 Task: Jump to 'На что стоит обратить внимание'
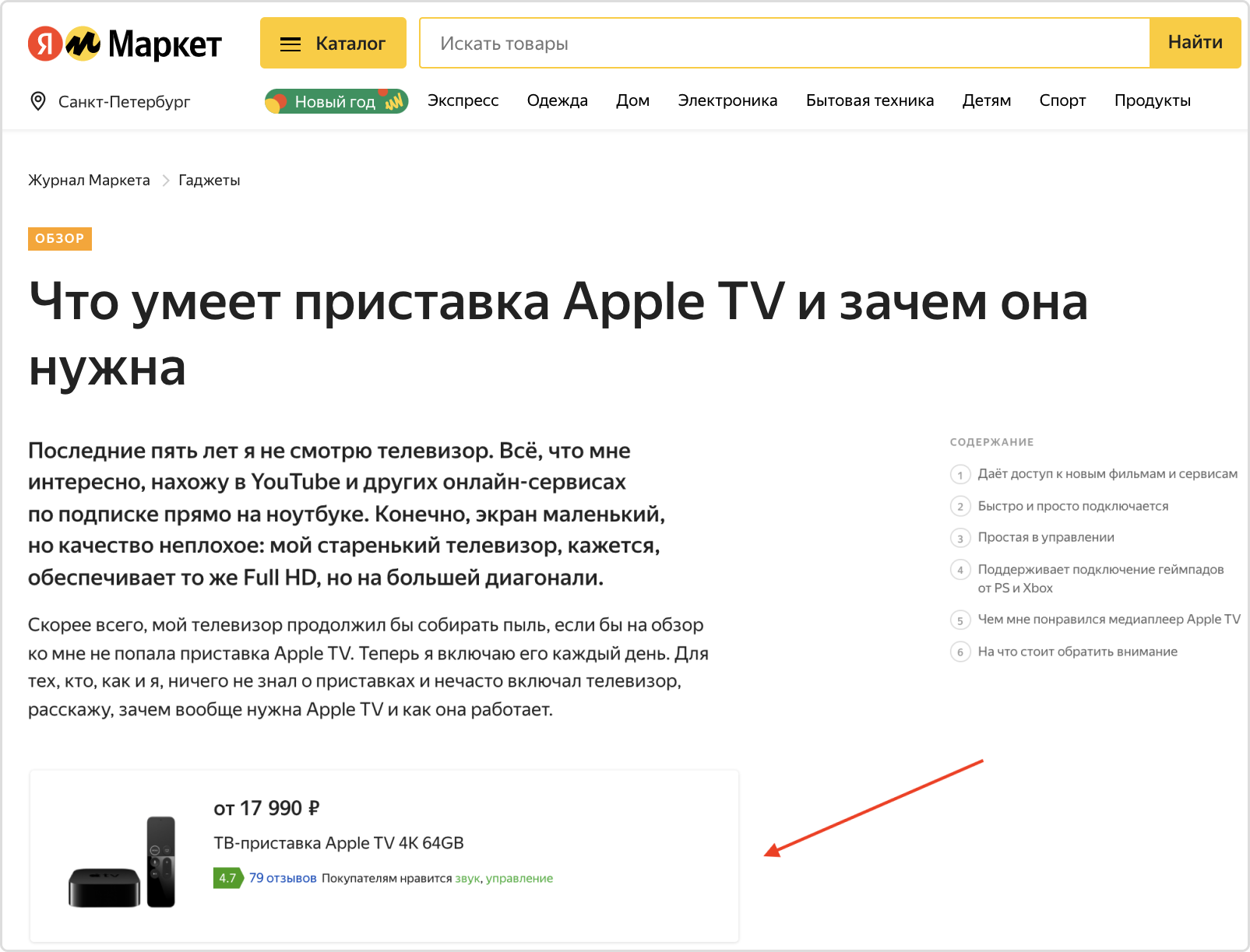pyautogui.click(x=1077, y=652)
